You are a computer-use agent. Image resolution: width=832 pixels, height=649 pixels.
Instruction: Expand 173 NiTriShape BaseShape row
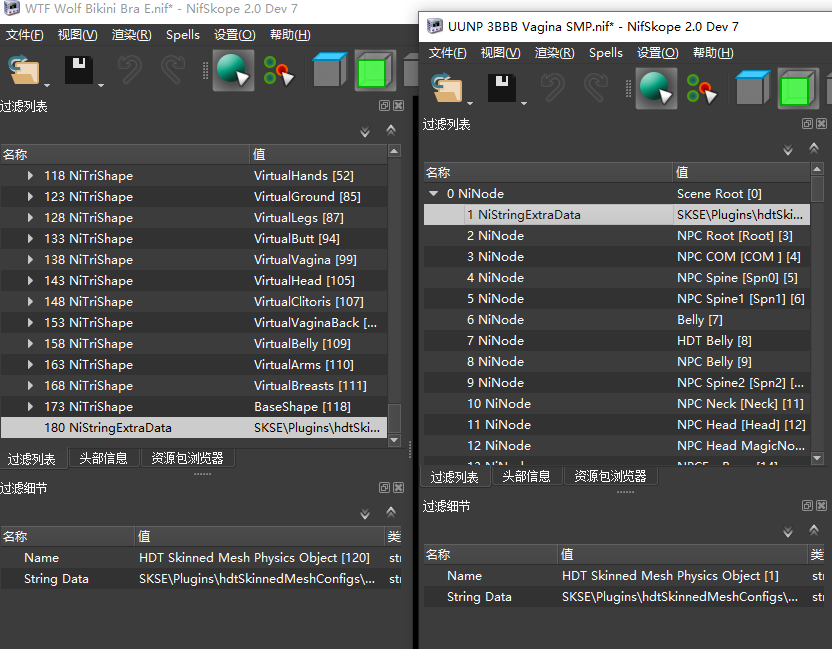pyautogui.click(x=30, y=406)
